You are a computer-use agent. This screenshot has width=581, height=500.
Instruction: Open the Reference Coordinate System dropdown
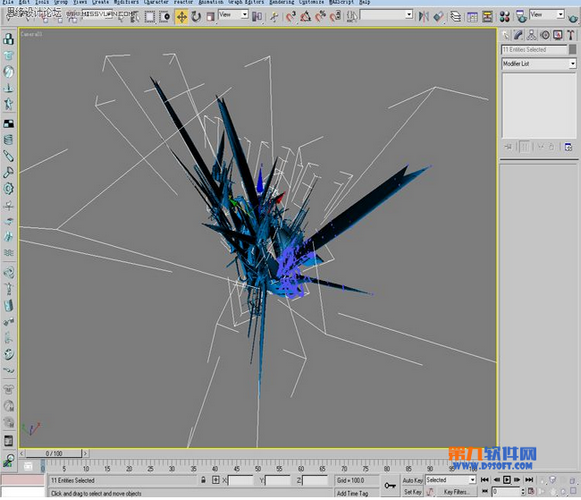[233, 15]
